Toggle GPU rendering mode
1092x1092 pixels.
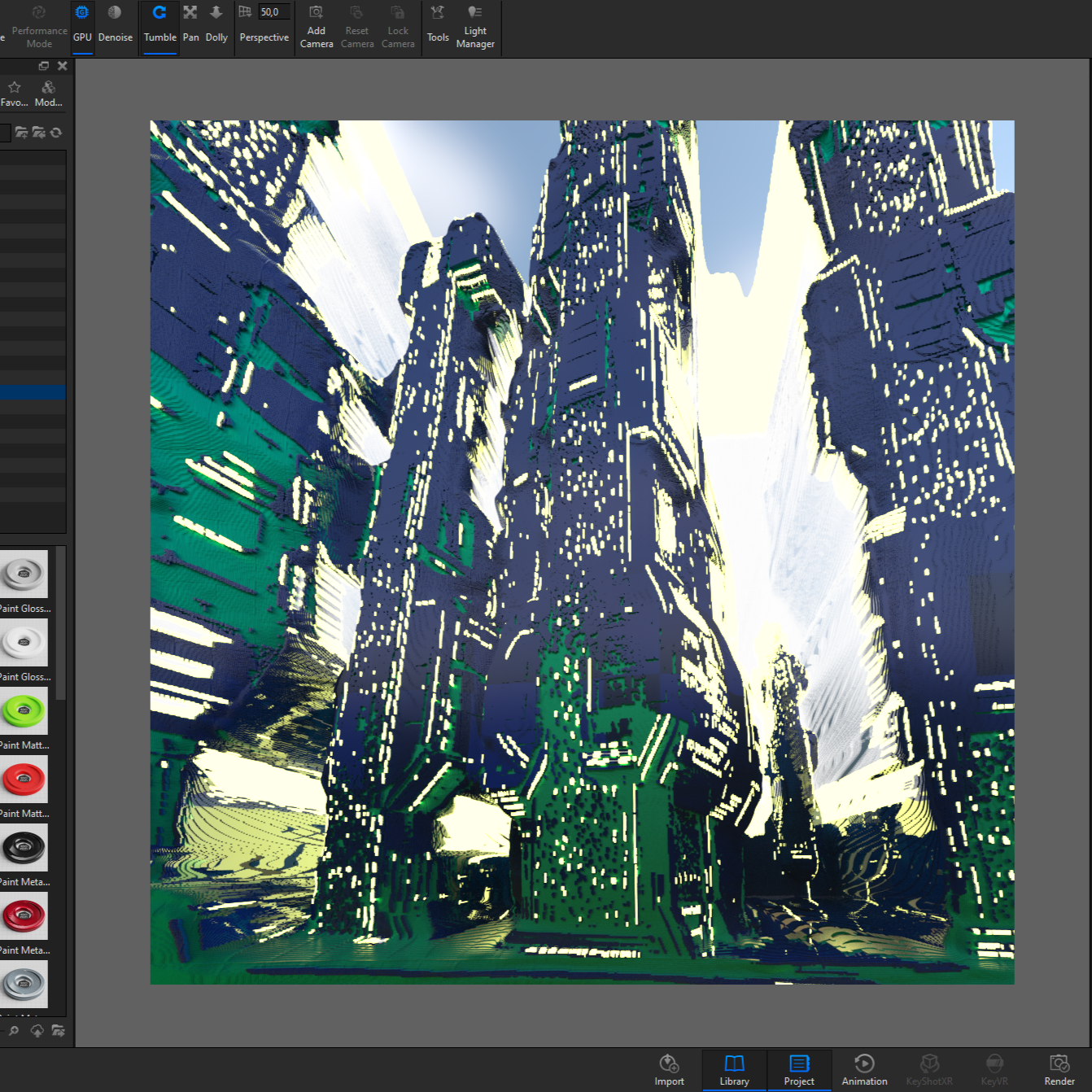(82, 27)
